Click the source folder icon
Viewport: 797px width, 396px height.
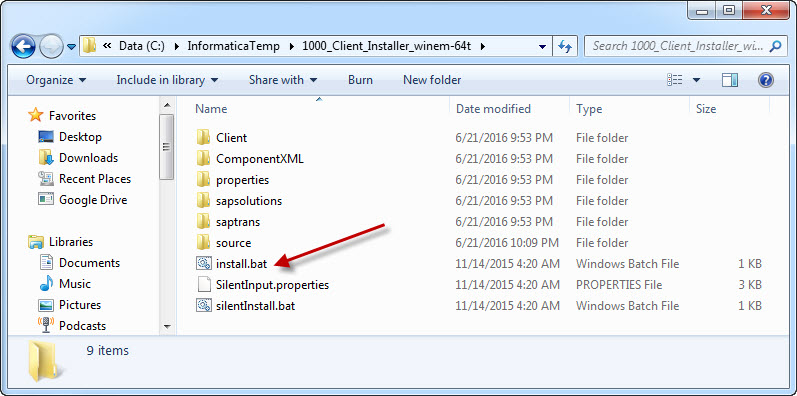[203, 242]
